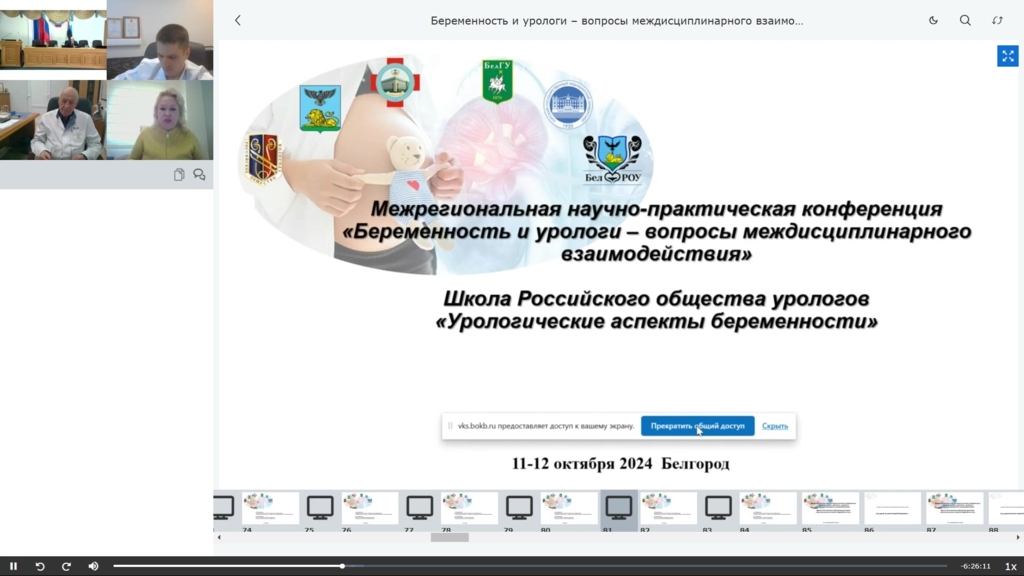Go back using the left chevron arrow
1024x576 pixels.
click(238, 20)
